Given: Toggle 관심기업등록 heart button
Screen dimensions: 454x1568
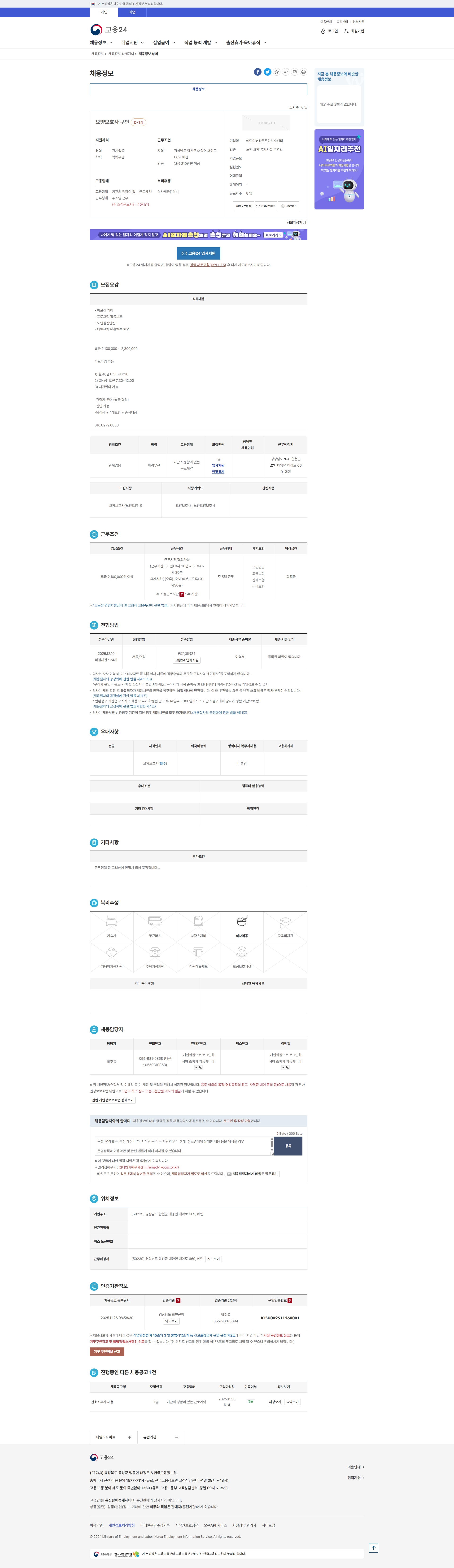Looking at the screenshot, I should (266, 206).
